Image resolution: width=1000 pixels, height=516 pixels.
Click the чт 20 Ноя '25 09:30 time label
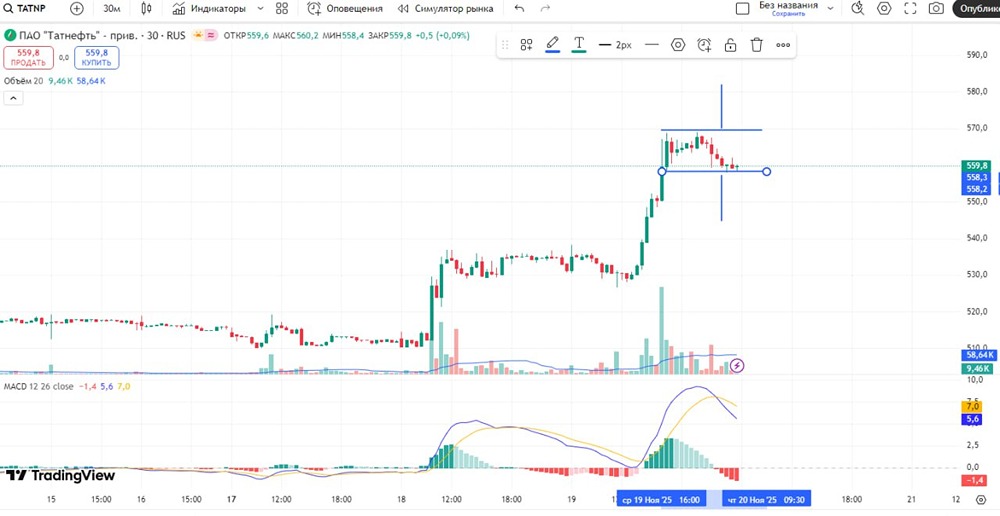[x=766, y=500]
